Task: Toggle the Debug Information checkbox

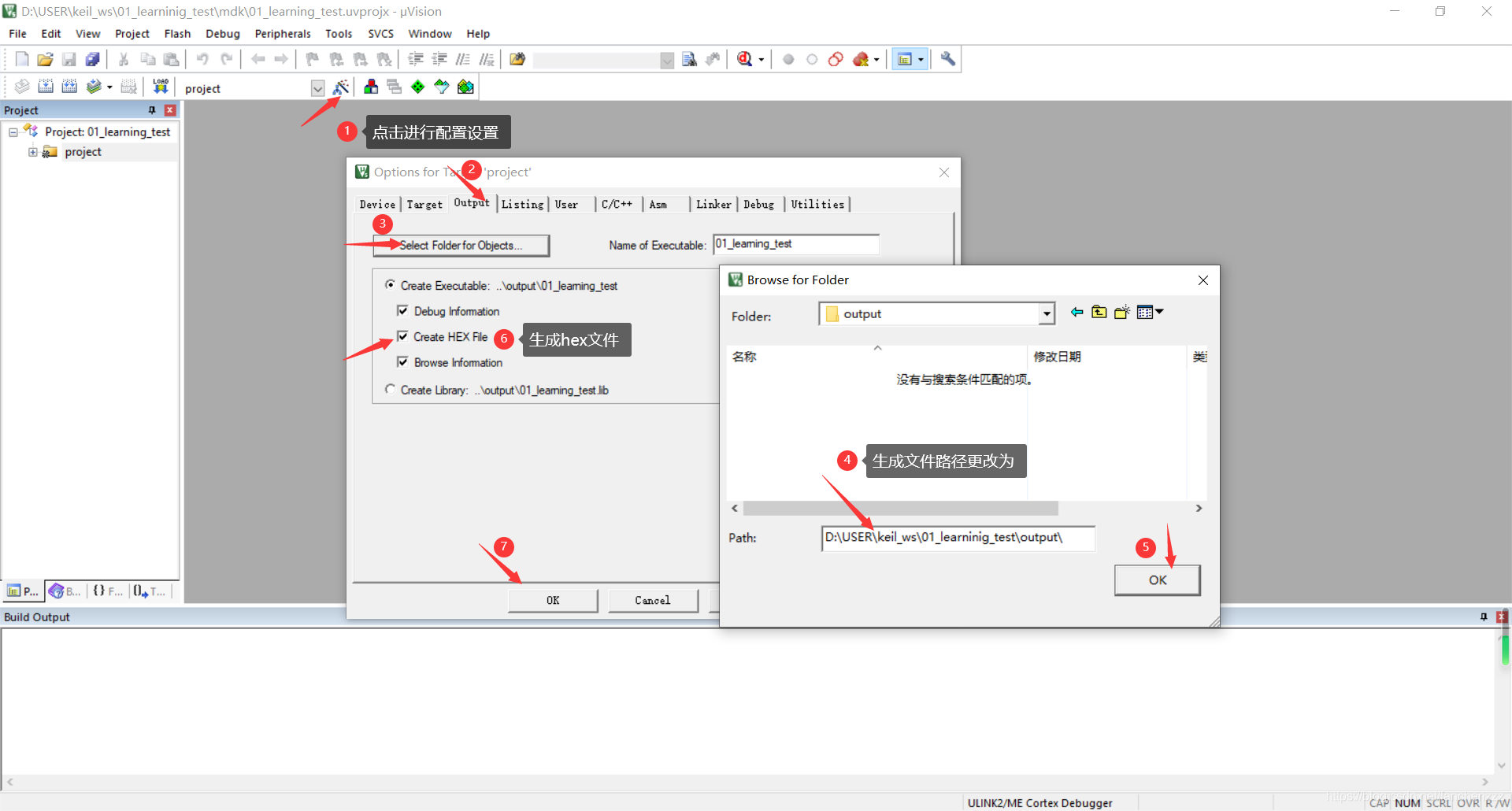Action: (x=402, y=311)
